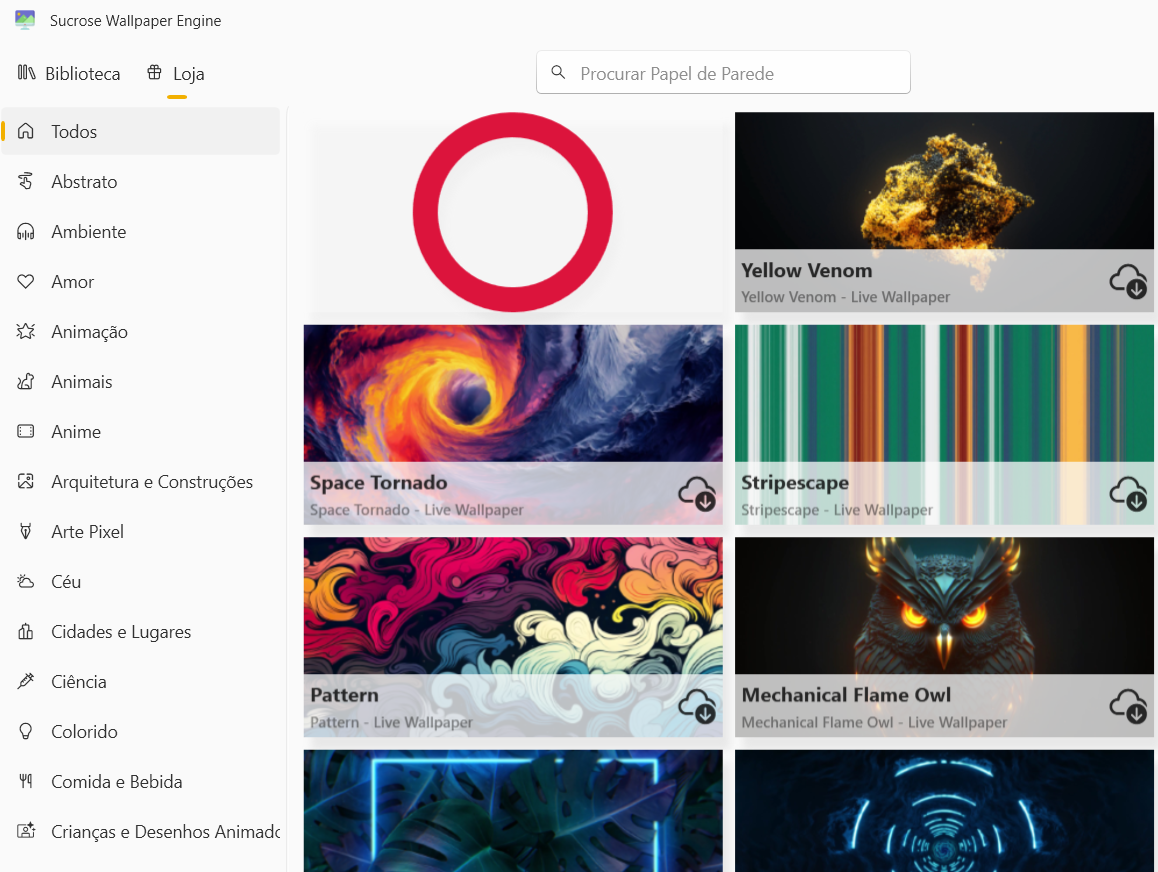Click the Arte Pixel icon
The width and height of the screenshot is (1158, 872).
(x=26, y=531)
